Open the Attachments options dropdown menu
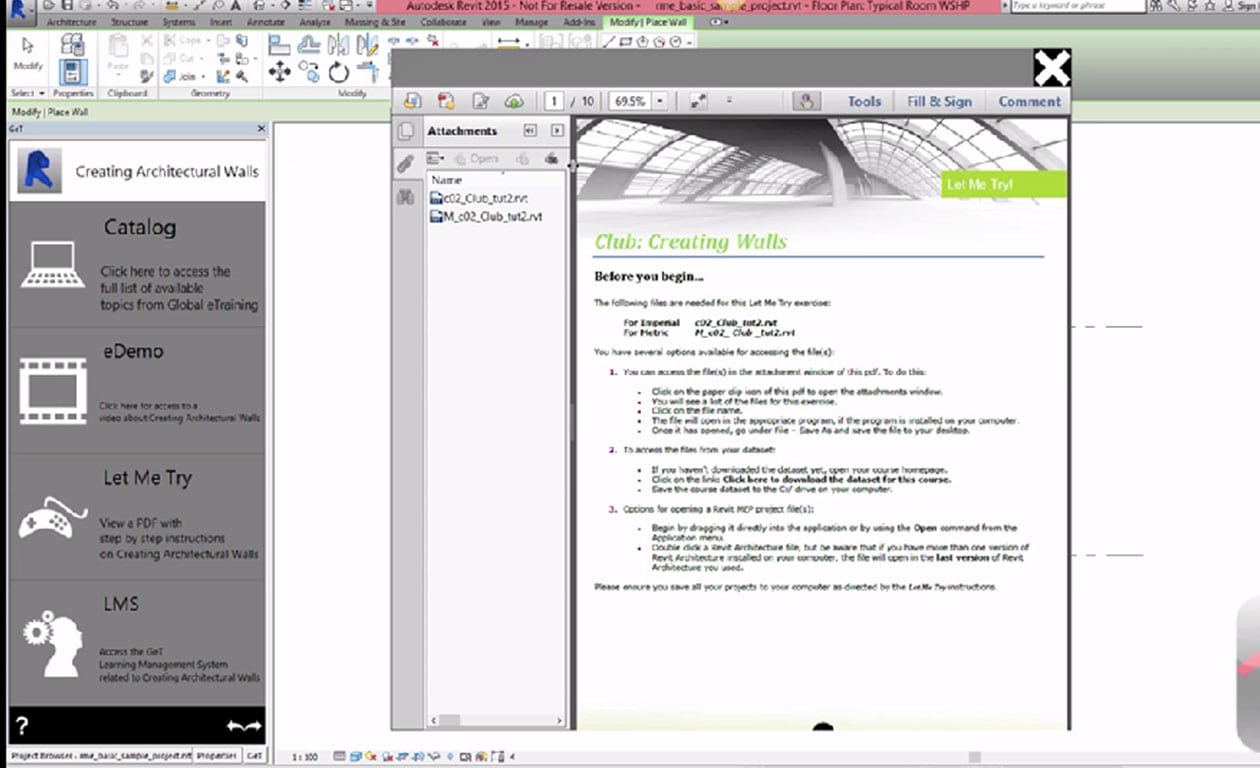Image resolution: width=1260 pixels, height=768 pixels. point(436,159)
